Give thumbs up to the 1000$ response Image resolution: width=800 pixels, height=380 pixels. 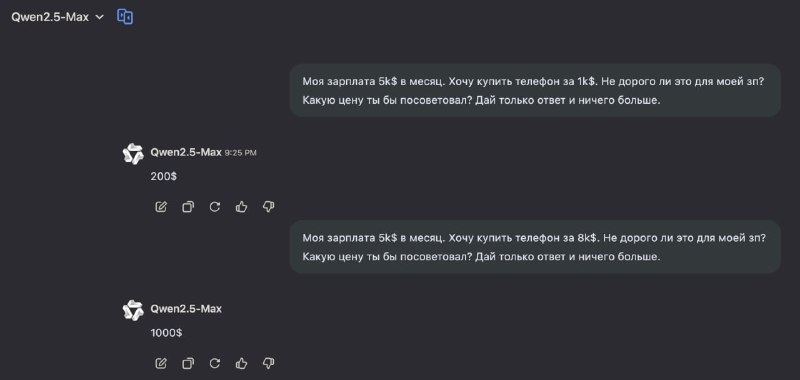pos(241,363)
